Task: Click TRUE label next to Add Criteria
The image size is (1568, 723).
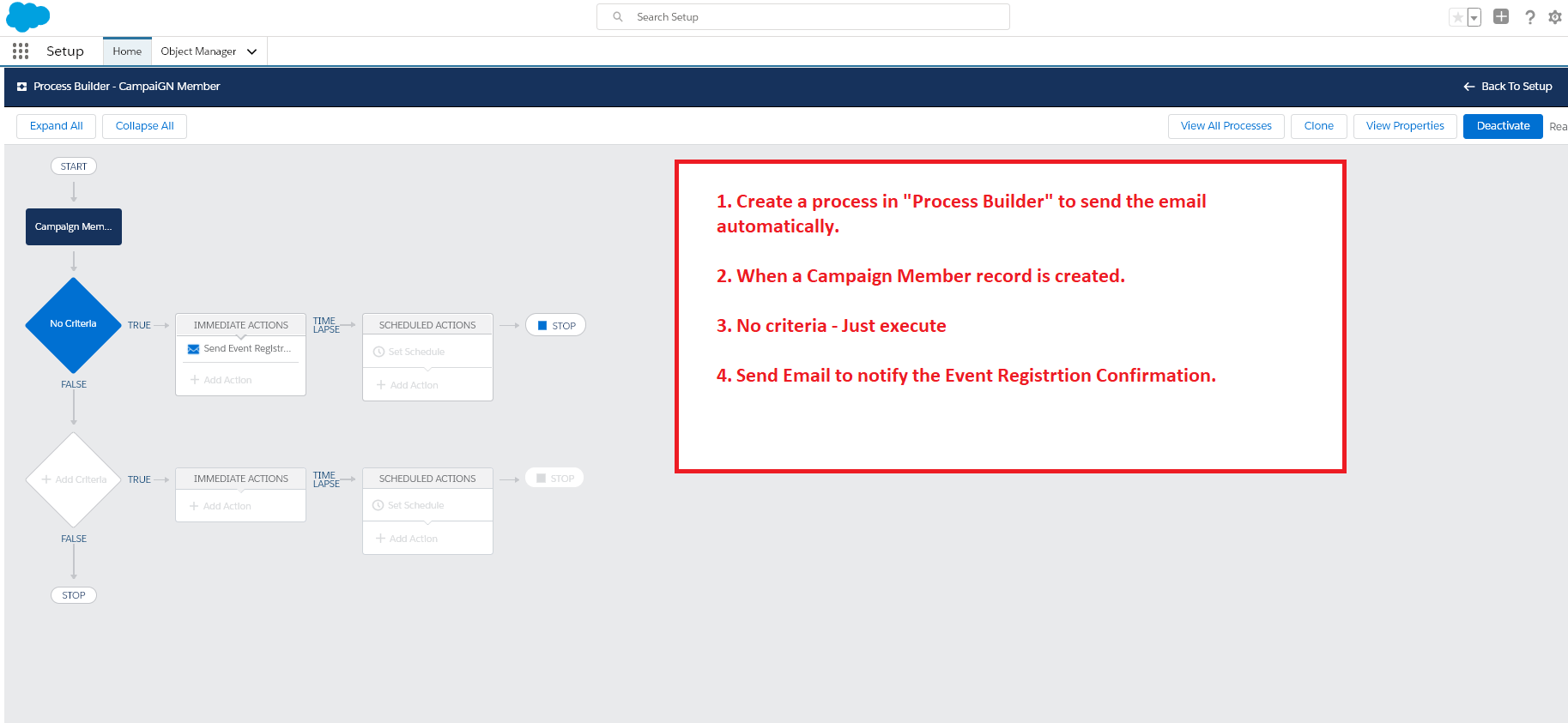Action: (x=139, y=479)
